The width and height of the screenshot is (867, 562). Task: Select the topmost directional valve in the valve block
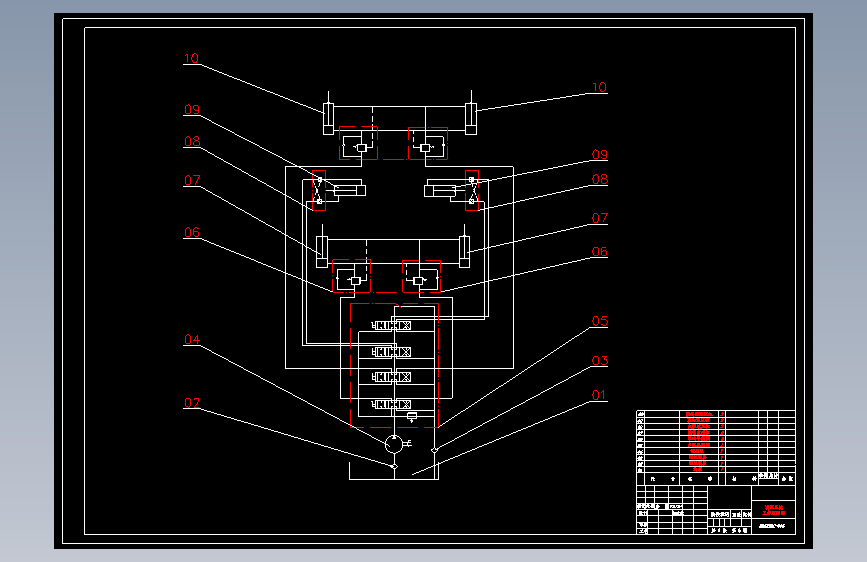[x=391, y=325]
